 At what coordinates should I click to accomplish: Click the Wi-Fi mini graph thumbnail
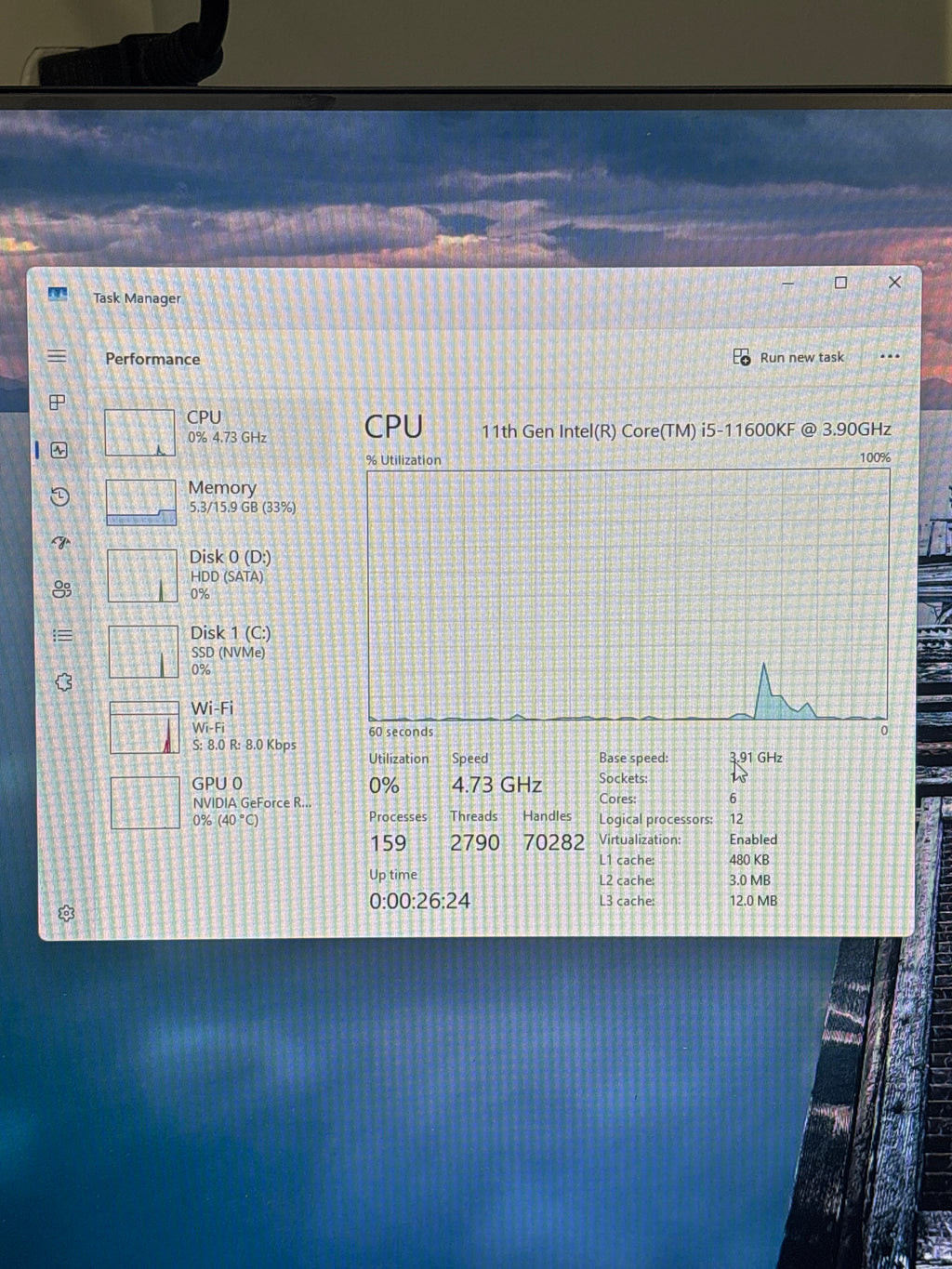coord(144,727)
